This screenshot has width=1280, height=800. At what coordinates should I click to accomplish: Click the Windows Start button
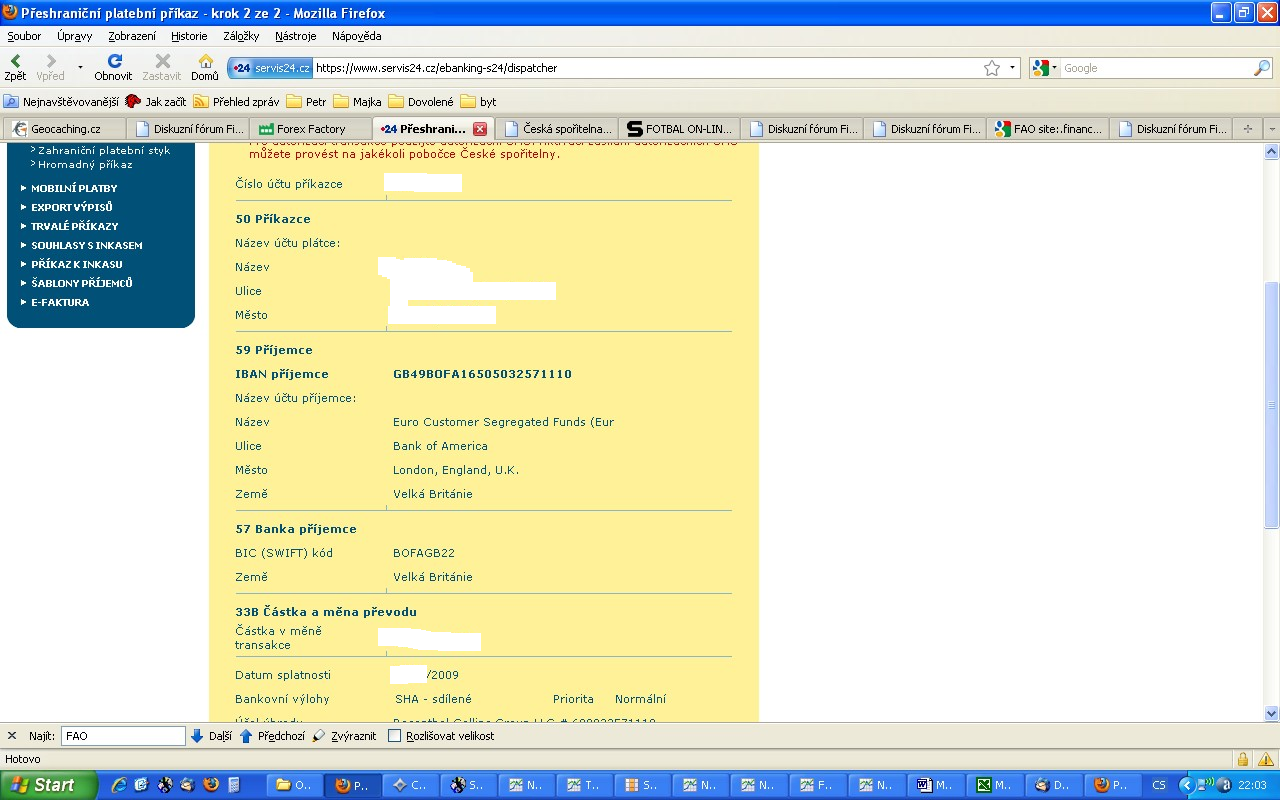click(49, 785)
